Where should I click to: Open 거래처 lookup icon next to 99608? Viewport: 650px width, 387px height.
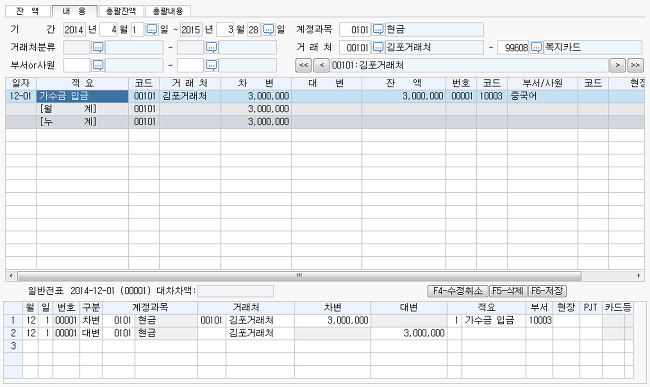(x=536, y=47)
